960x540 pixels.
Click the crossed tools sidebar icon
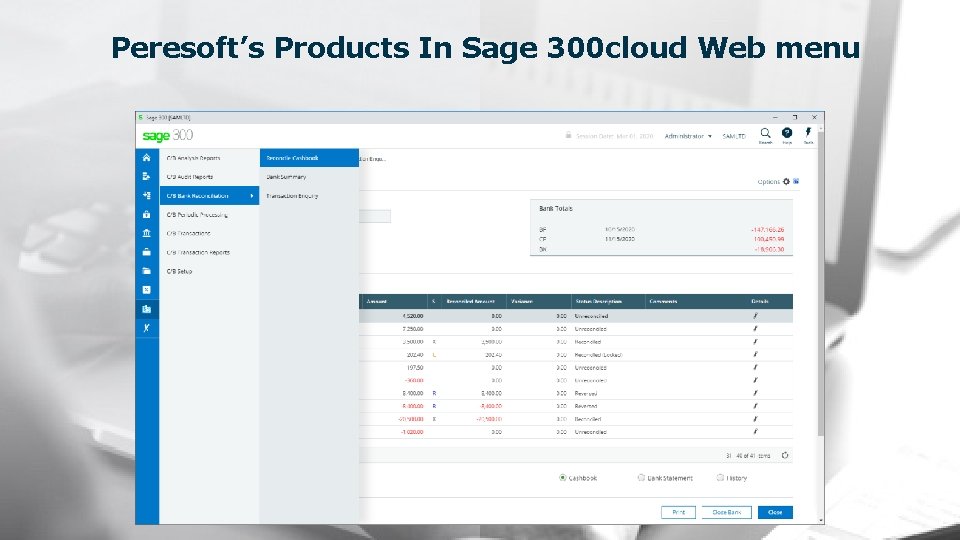pyautogui.click(x=146, y=328)
